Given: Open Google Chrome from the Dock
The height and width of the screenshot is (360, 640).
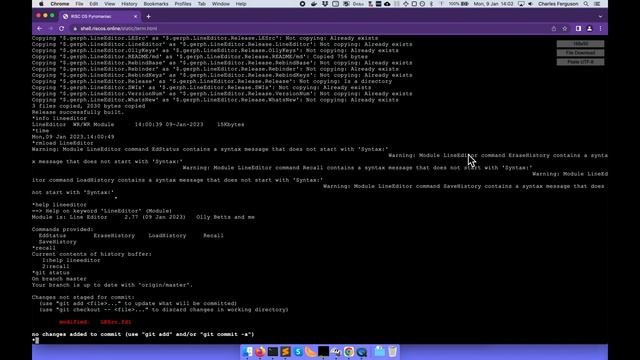Looking at the screenshot, I should click(349, 351).
